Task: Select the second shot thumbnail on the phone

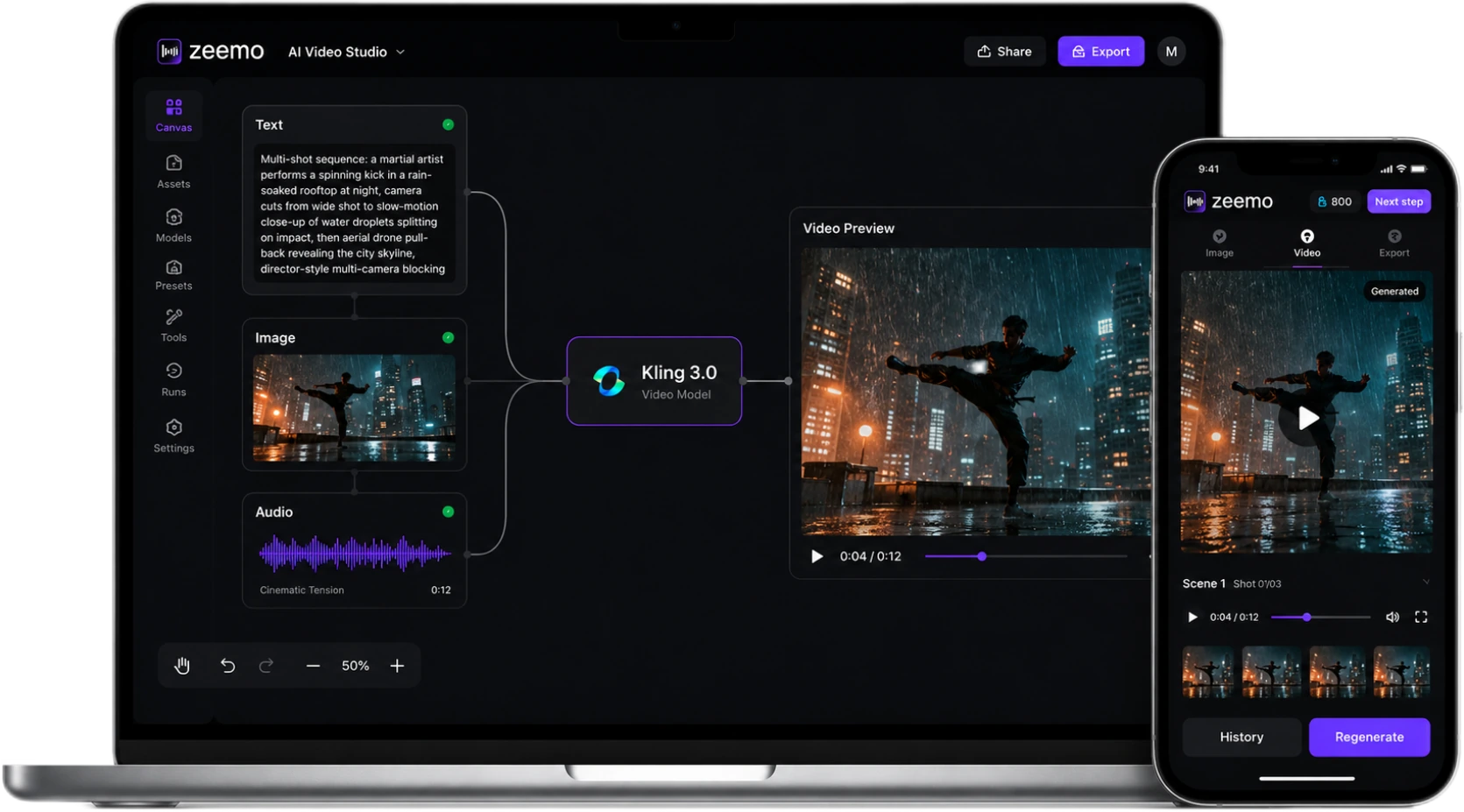Action: click(1272, 672)
